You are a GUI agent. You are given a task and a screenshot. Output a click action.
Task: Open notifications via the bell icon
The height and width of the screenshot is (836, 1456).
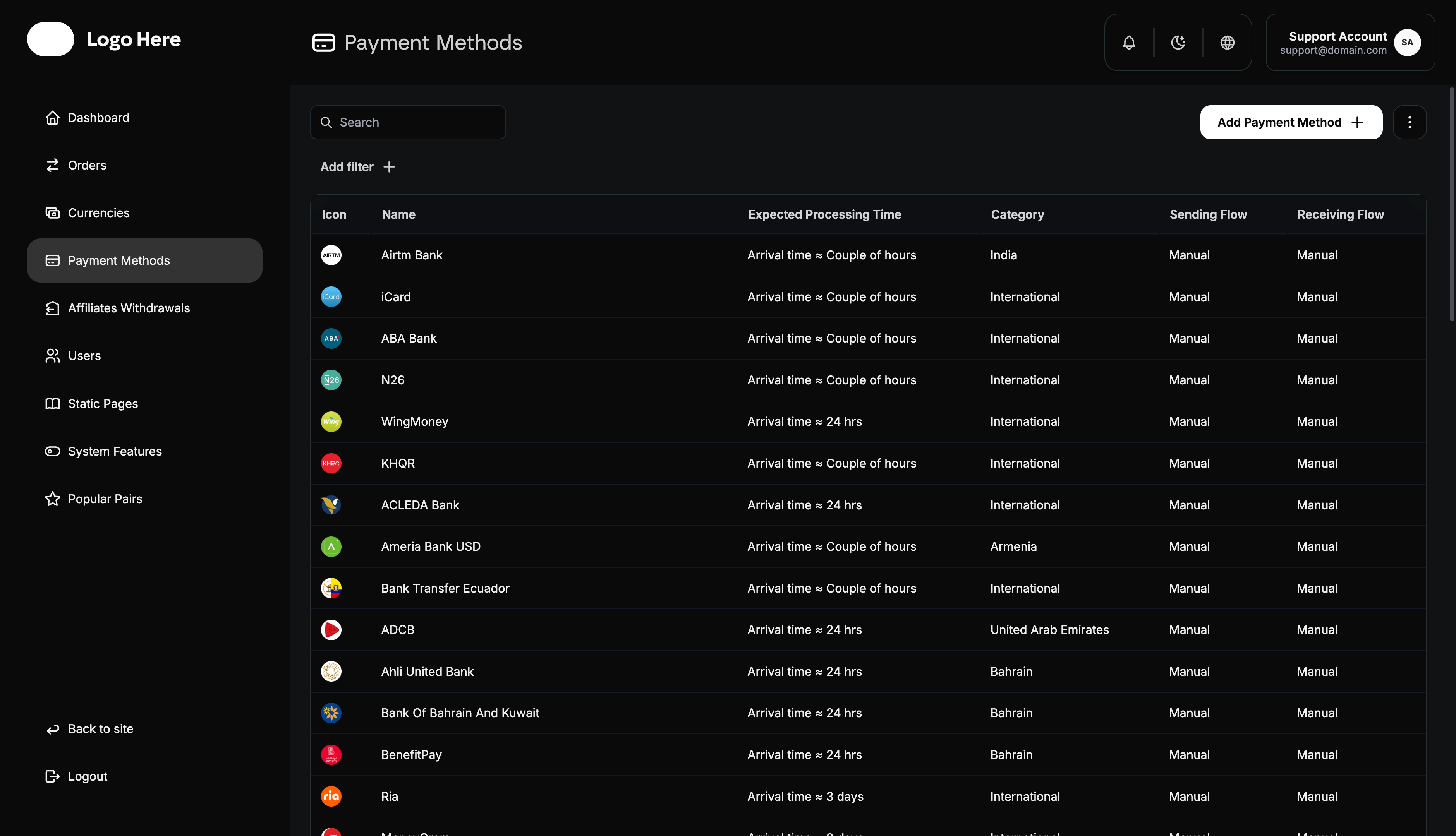tap(1129, 43)
